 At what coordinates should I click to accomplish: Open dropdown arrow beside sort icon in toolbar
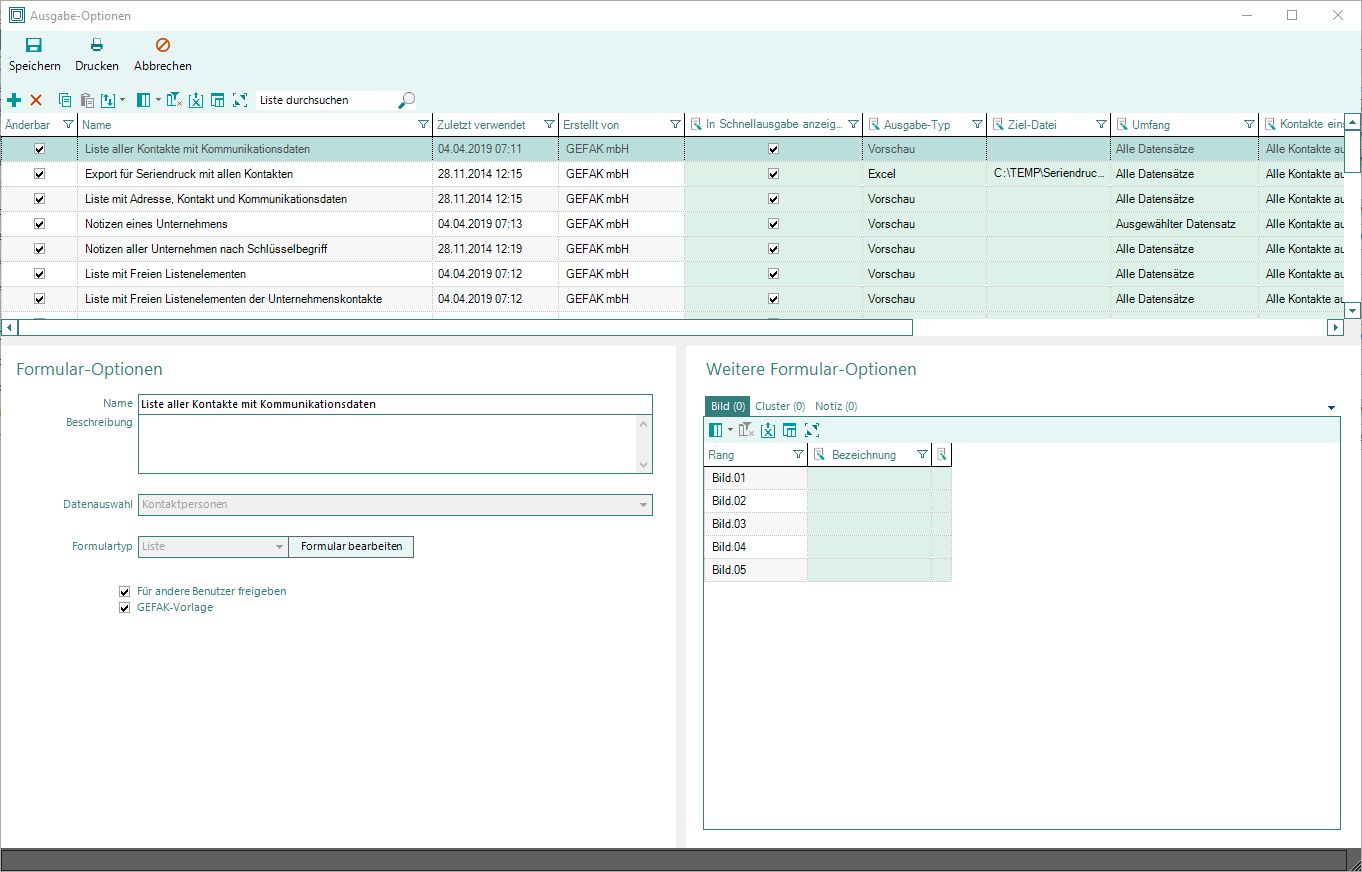click(x=122, y=100)
